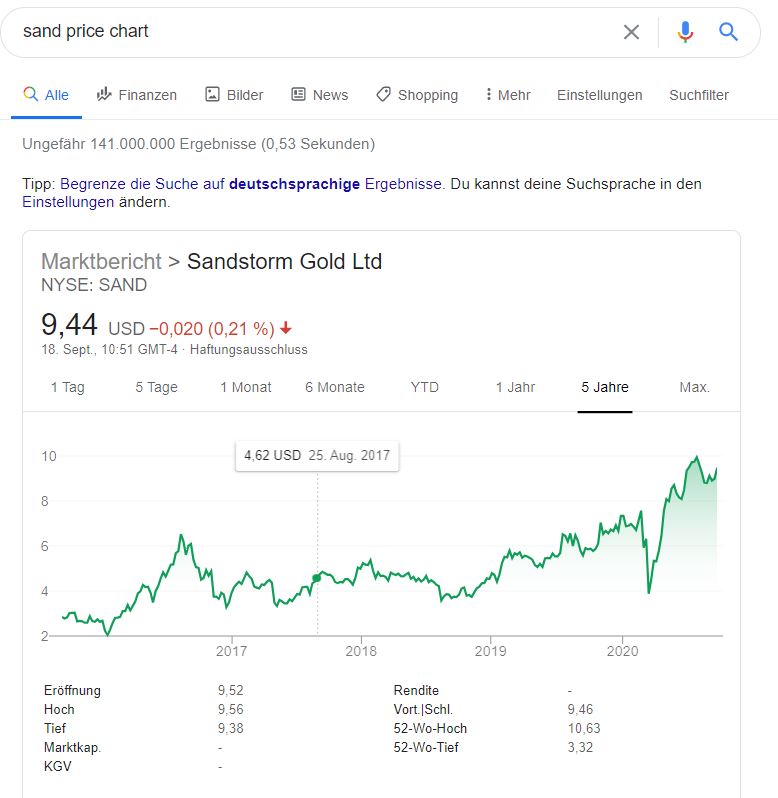The width and height of the screenshot is (778, 798).
Task: Clear the search box with X icon
Action: [631, 32]
